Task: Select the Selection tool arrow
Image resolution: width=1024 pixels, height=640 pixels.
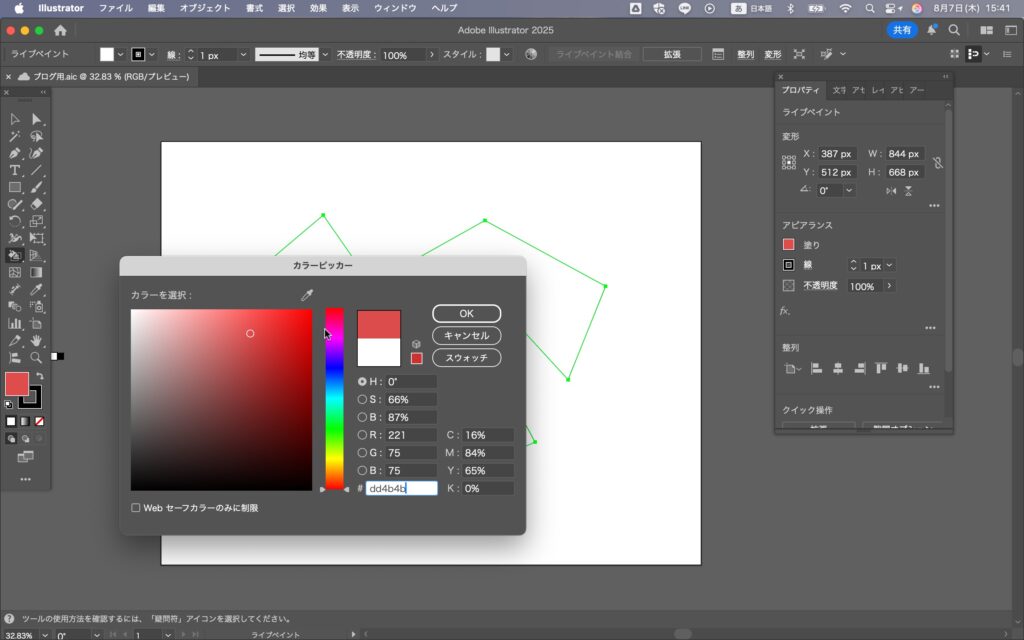Action: 14,120
